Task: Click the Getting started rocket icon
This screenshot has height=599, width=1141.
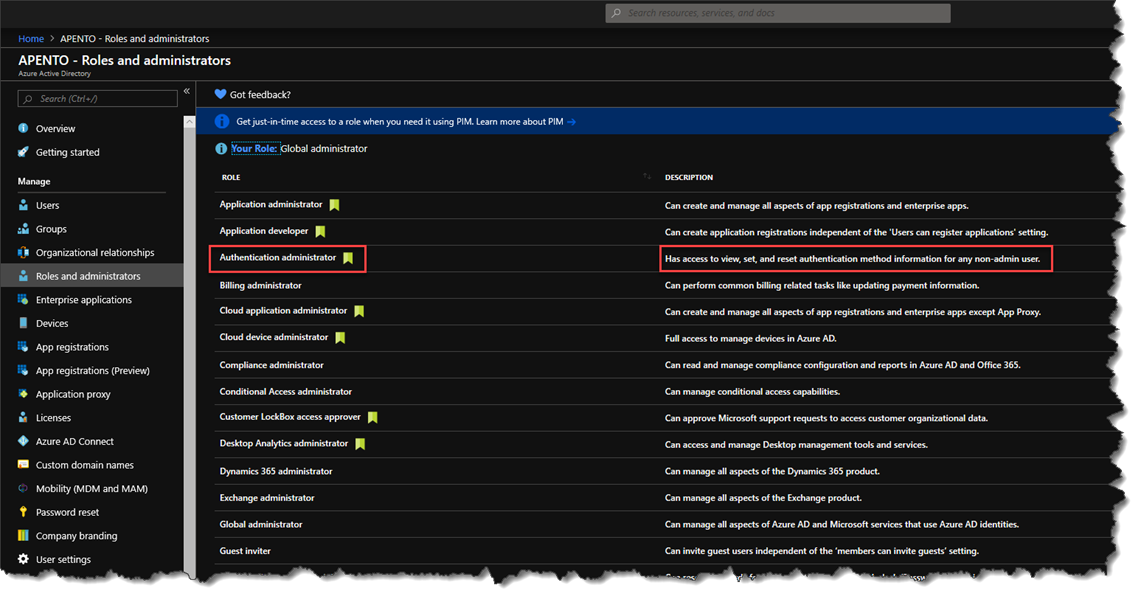Action: [x=23, y=151]
